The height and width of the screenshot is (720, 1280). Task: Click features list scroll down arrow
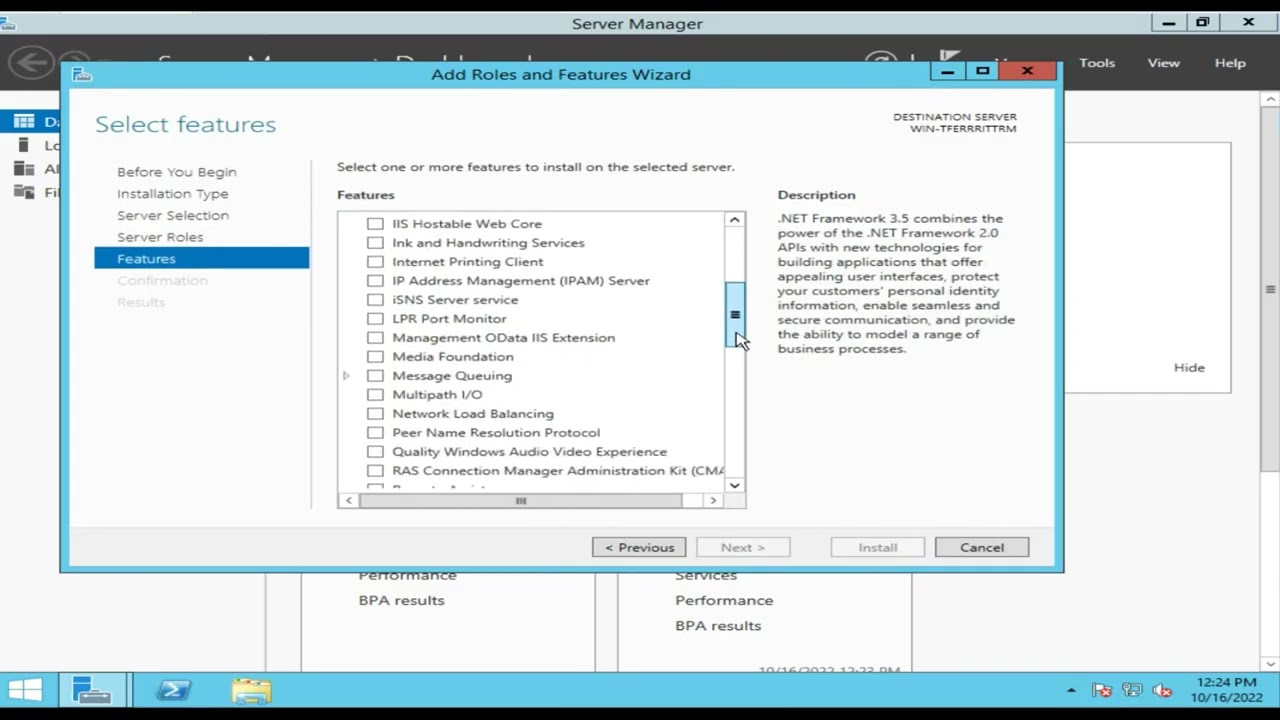[x=735, y=485]
